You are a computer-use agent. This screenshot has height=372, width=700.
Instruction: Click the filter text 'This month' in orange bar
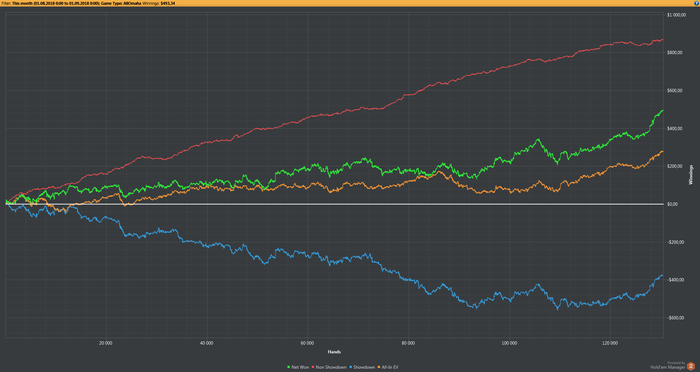[x=22, y=3]
